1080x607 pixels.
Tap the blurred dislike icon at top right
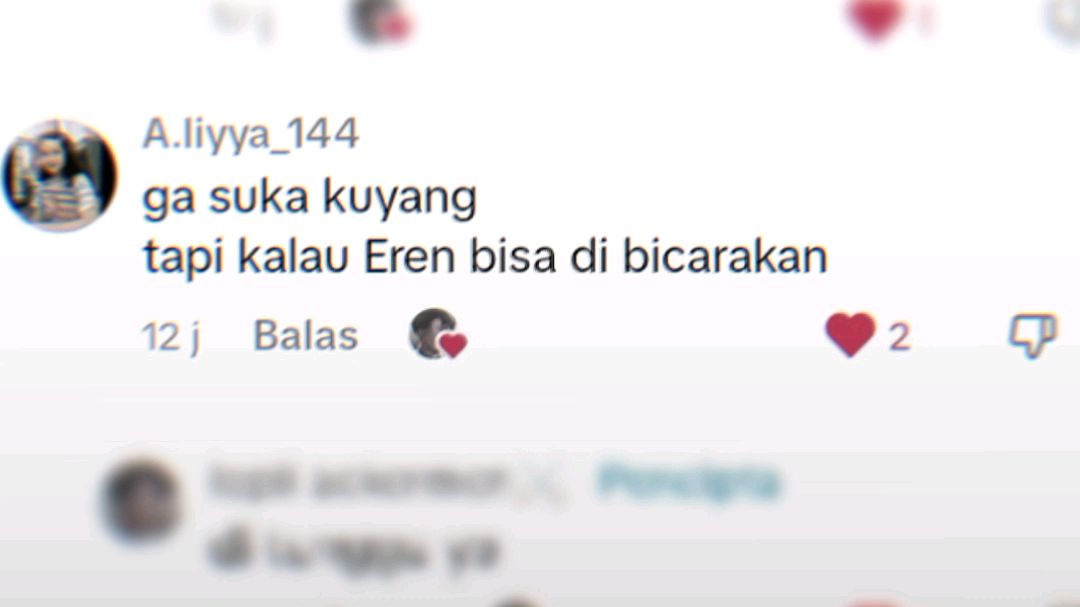point(1064,19)
